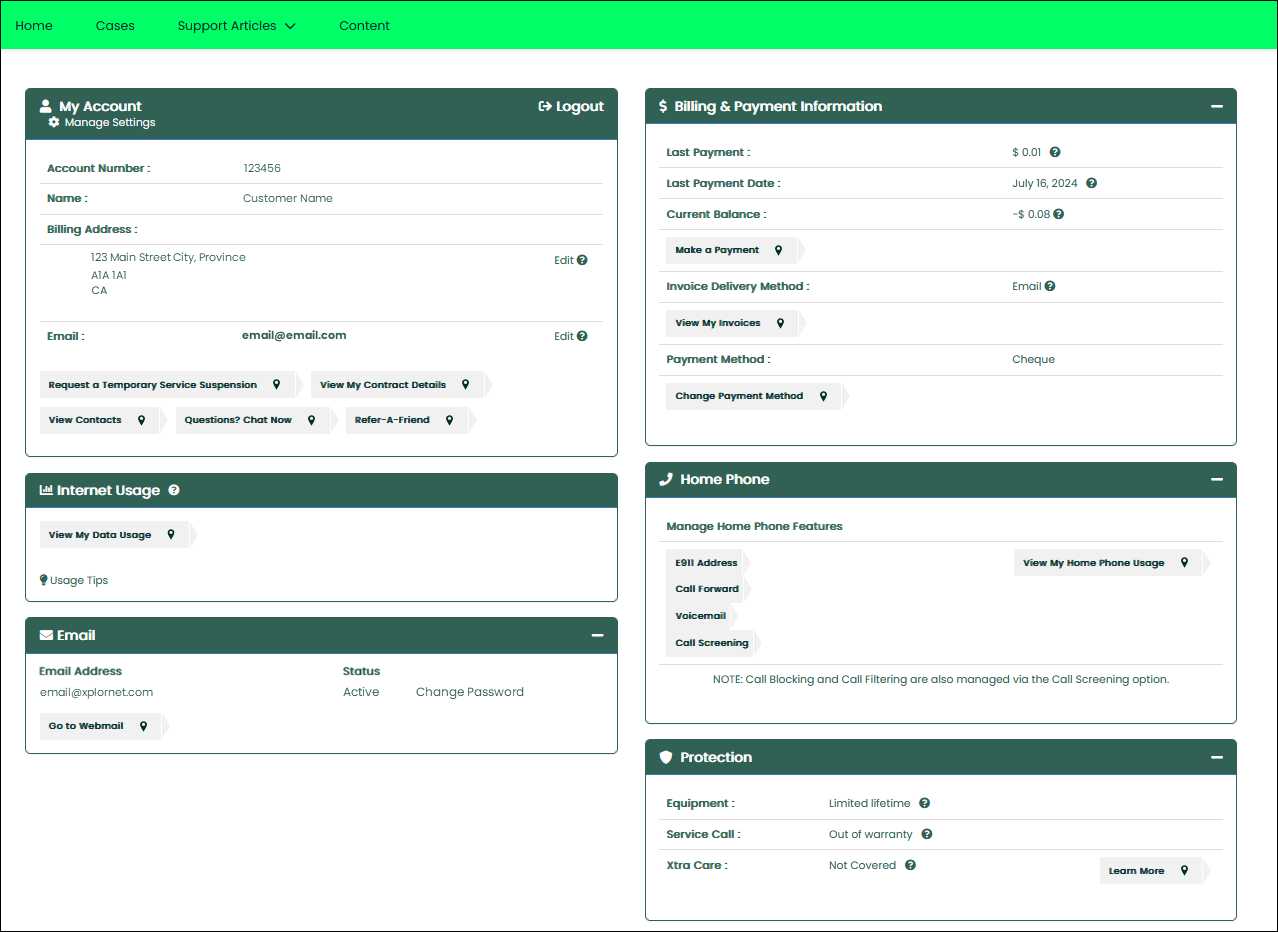Image resolution: width=1278 pixels, height=932 pixels.
Task: Click help icon next to Last Payment Date
Action: 1091,184
